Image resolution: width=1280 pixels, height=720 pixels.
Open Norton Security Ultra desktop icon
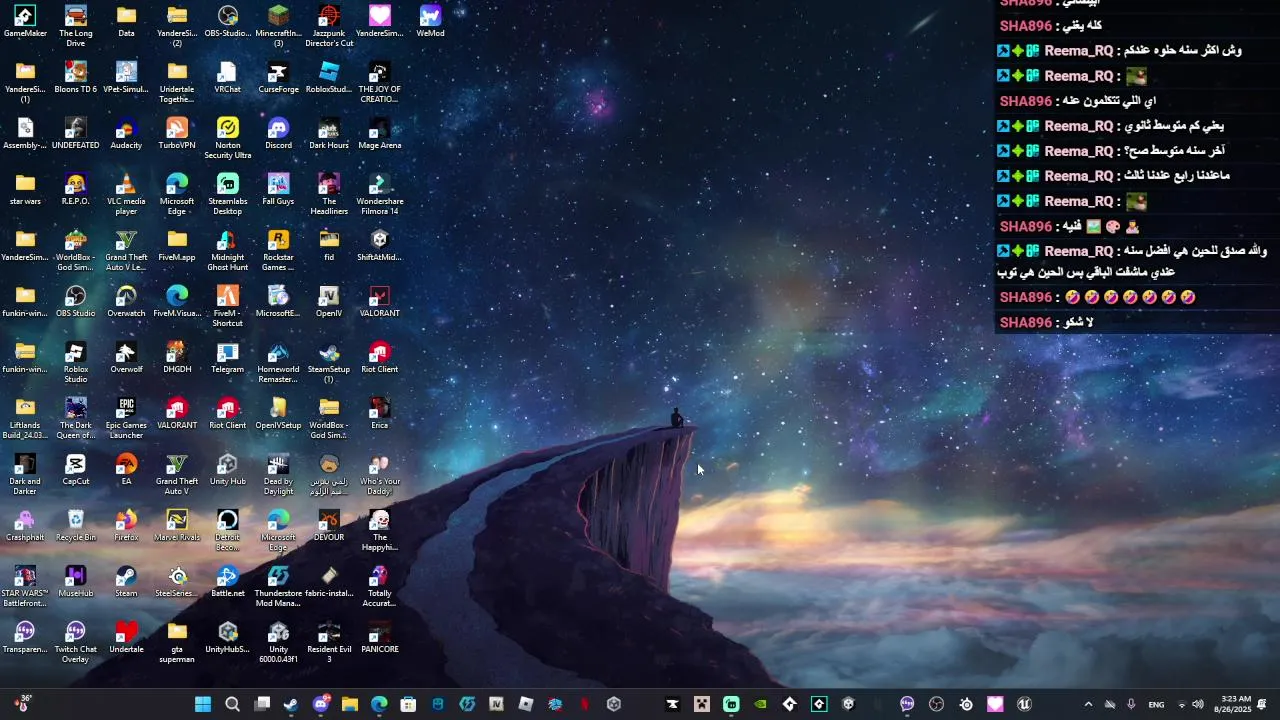click(x=227, y=139)
